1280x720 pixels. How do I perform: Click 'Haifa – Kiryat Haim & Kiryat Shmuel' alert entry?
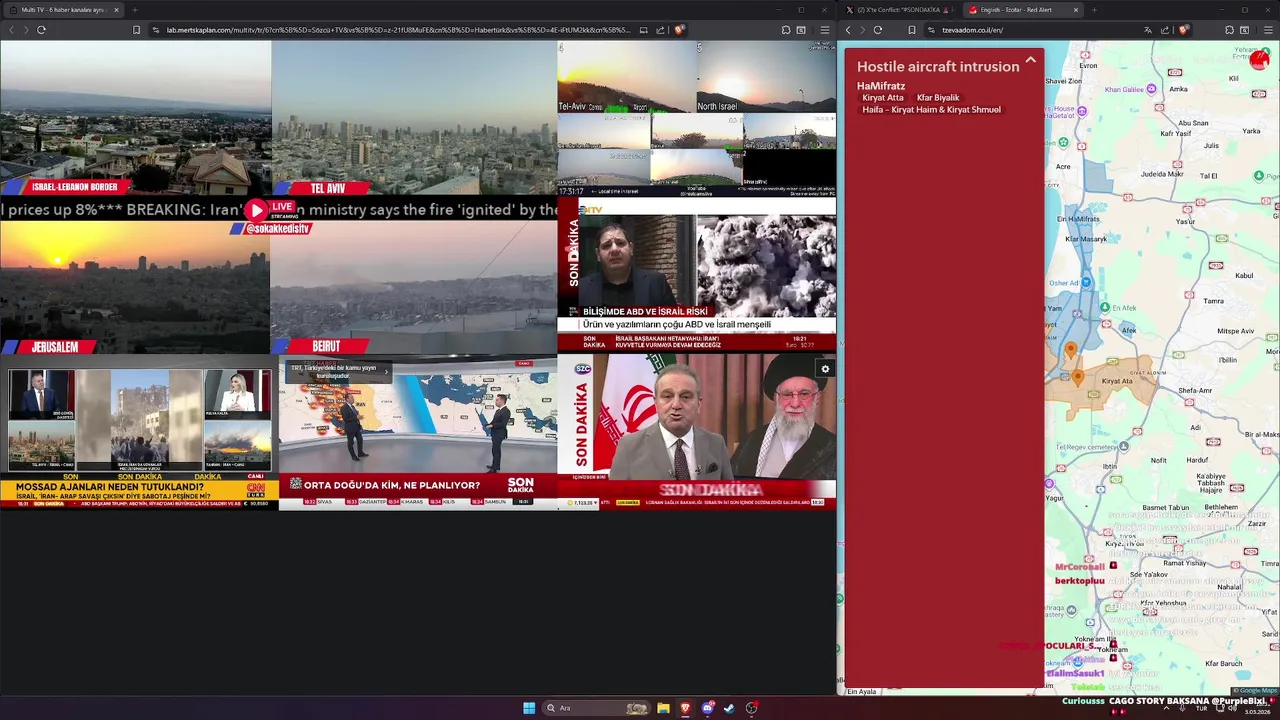pyautogui.click(x=931, y=110)
